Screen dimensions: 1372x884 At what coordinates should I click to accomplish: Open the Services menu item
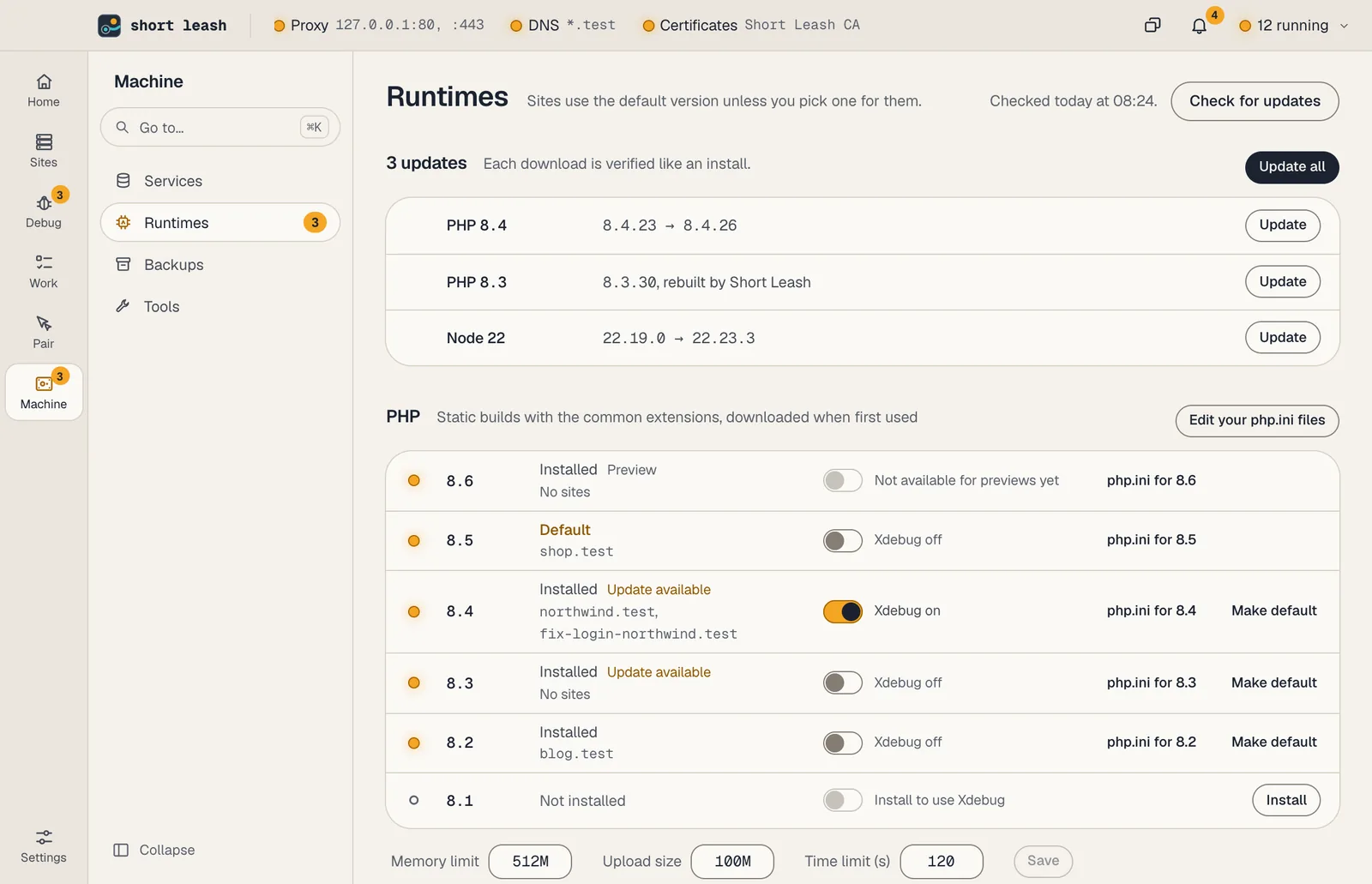click(x=220, y=181)
